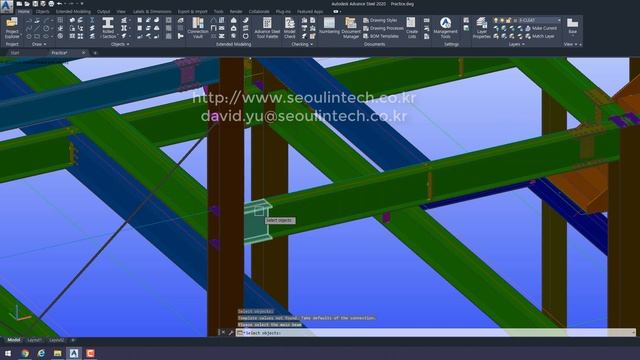The image size is (640, 360).
Task: Switch to the Objects ribbon tab
Action: pyautogui.click(x=42, y=11)
